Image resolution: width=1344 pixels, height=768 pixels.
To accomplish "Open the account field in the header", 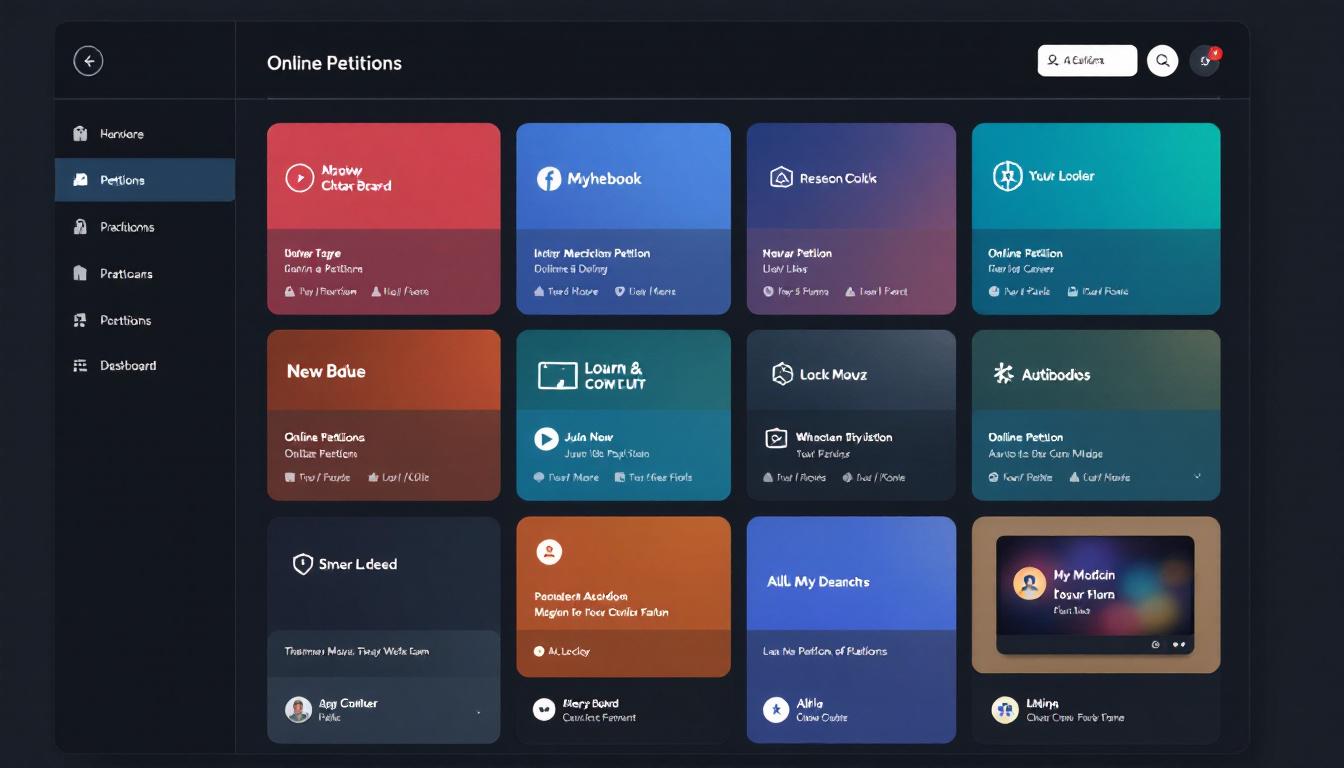I will tap(1087, 61).
